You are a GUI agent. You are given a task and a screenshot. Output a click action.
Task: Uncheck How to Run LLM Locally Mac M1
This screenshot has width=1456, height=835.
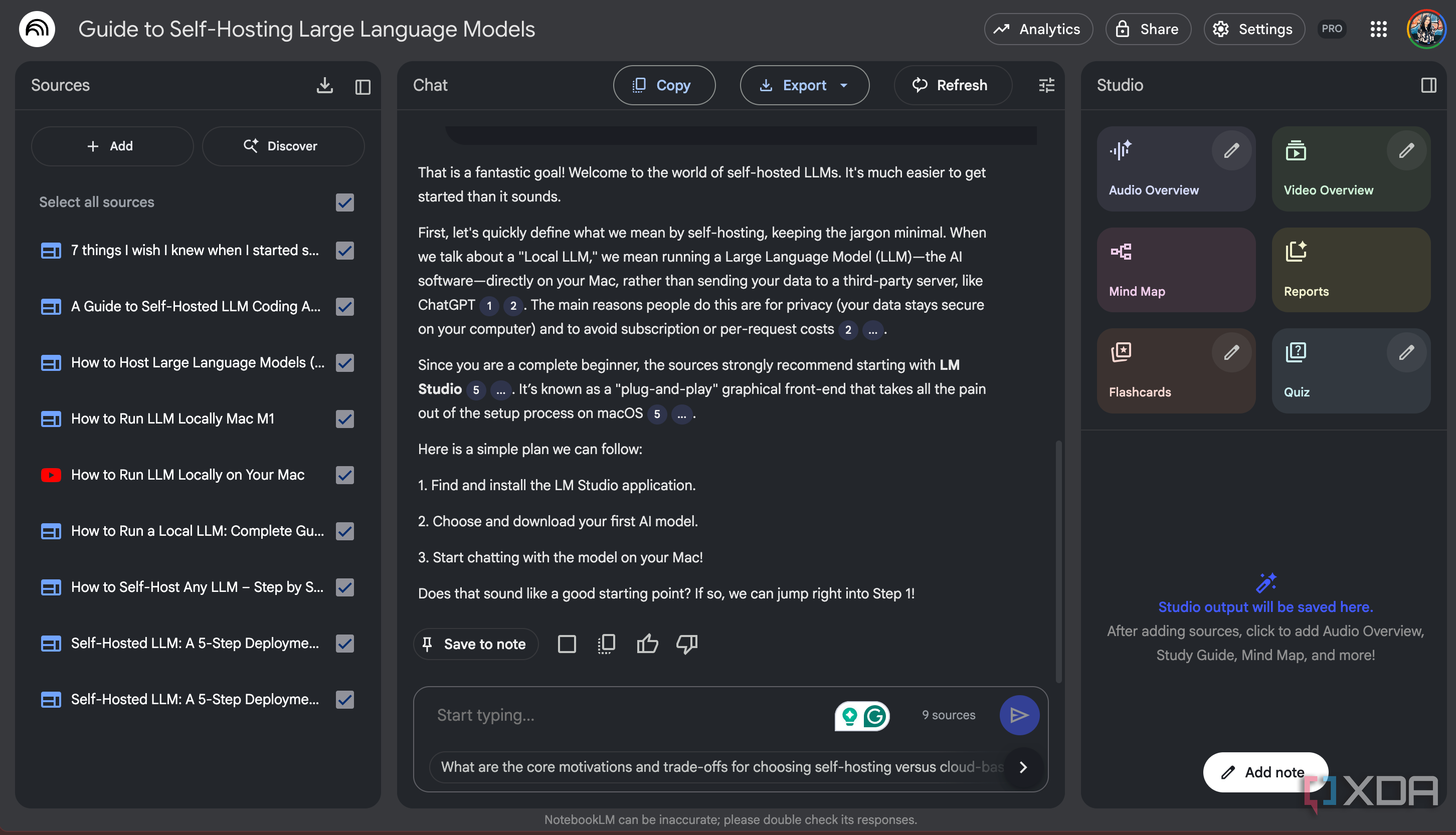[x=345, y=419]
